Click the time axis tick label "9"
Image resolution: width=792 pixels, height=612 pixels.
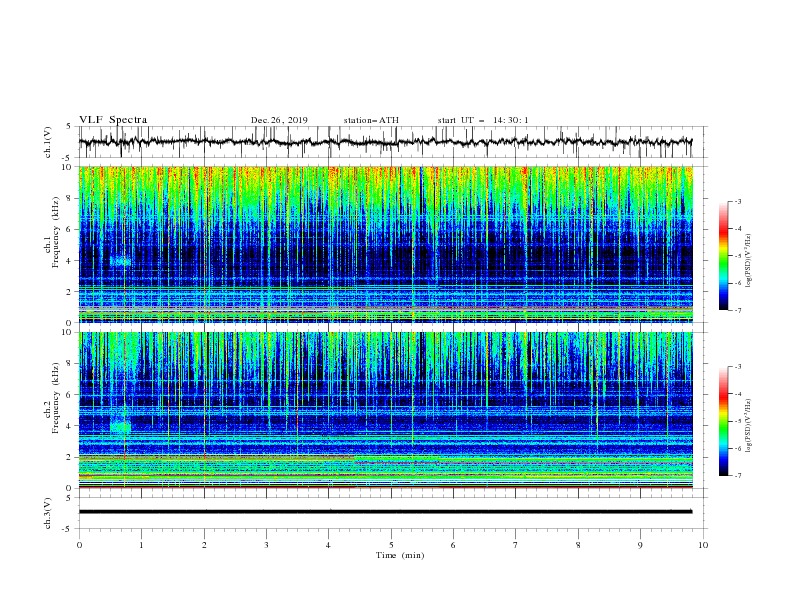tap(640, 545)
